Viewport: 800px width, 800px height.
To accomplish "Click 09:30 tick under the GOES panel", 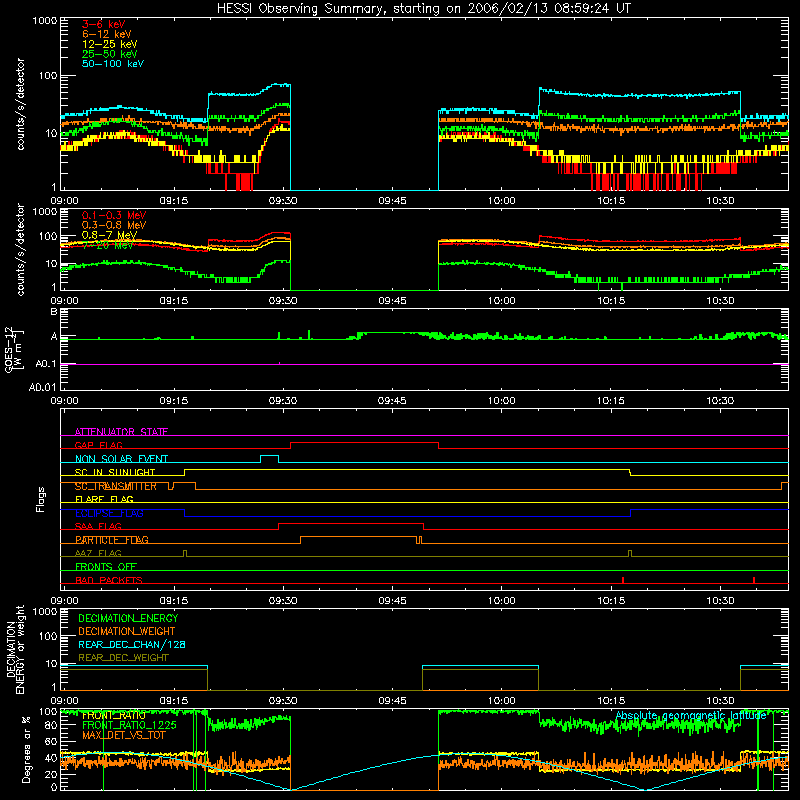I will click(x=283, y=401).
